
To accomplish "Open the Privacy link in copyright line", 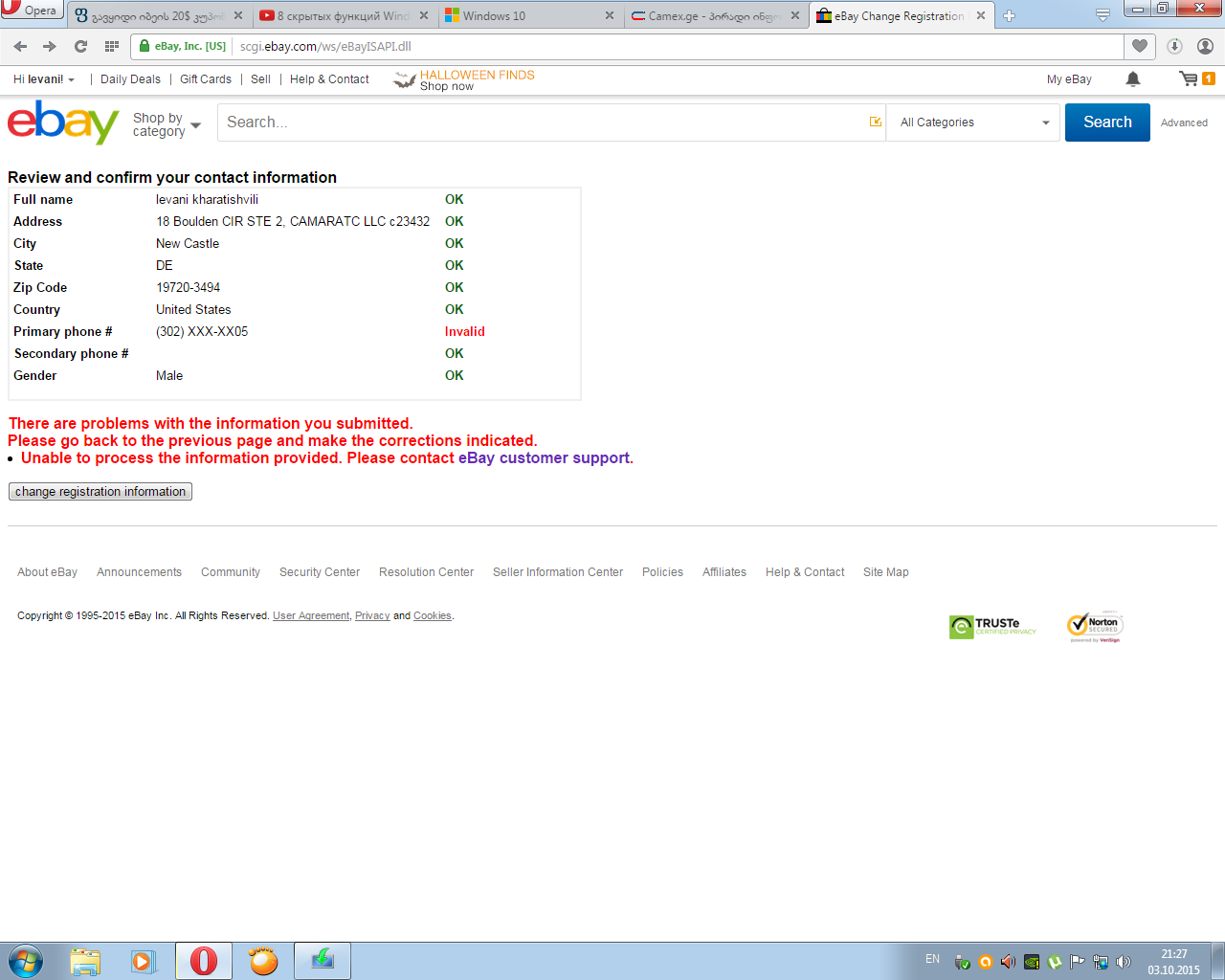I will 372,616.
